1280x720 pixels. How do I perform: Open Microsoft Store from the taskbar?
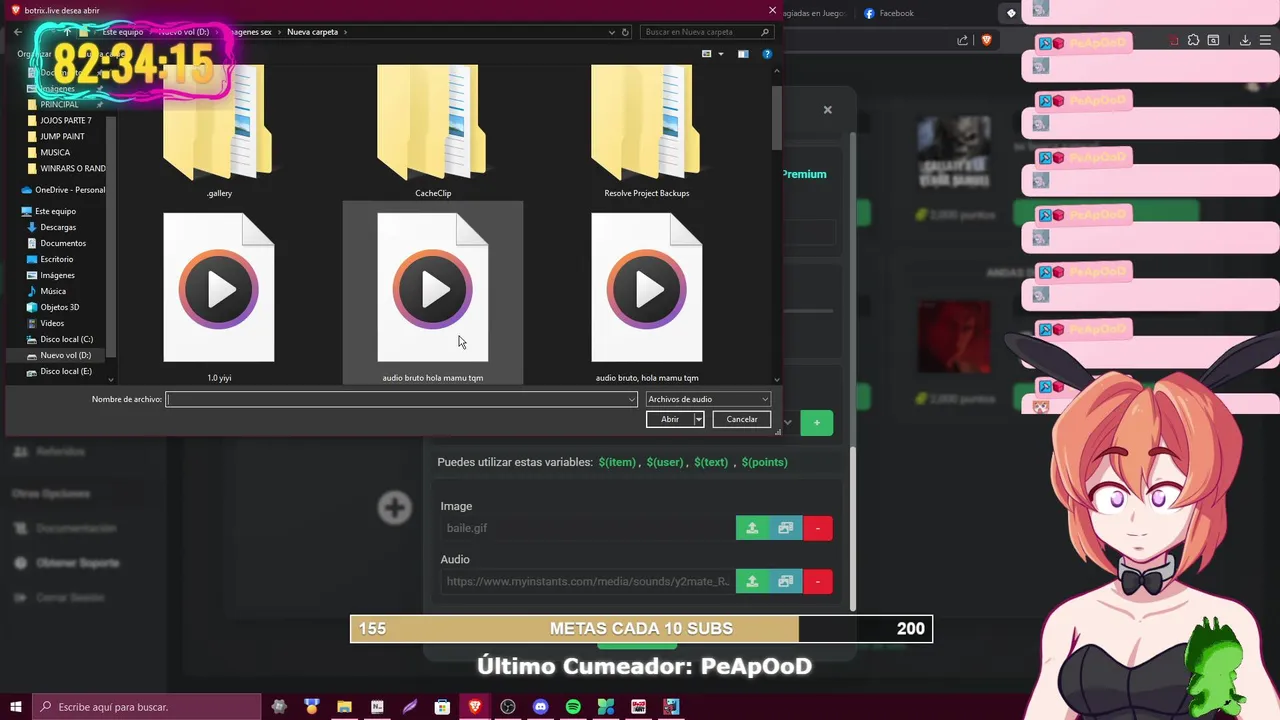click(442, 707)
